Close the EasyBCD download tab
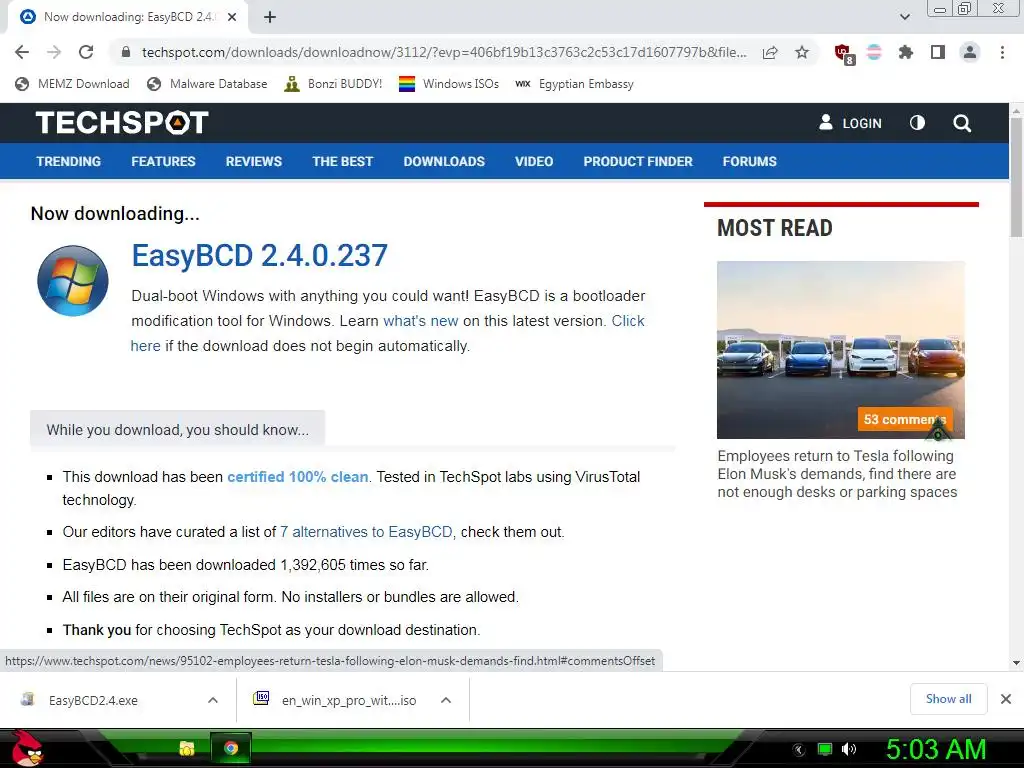Viewport: 1024px width, 768px height. [x=232, y=18]
